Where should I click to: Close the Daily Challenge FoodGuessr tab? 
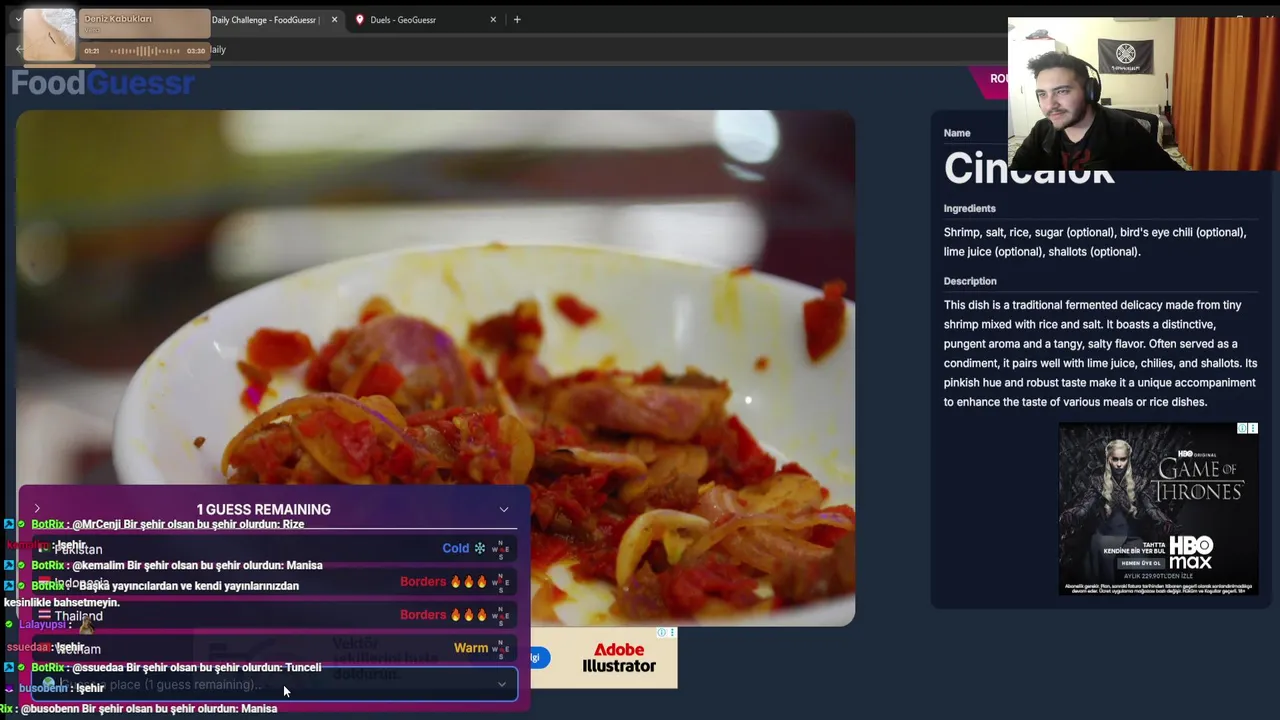334,19
